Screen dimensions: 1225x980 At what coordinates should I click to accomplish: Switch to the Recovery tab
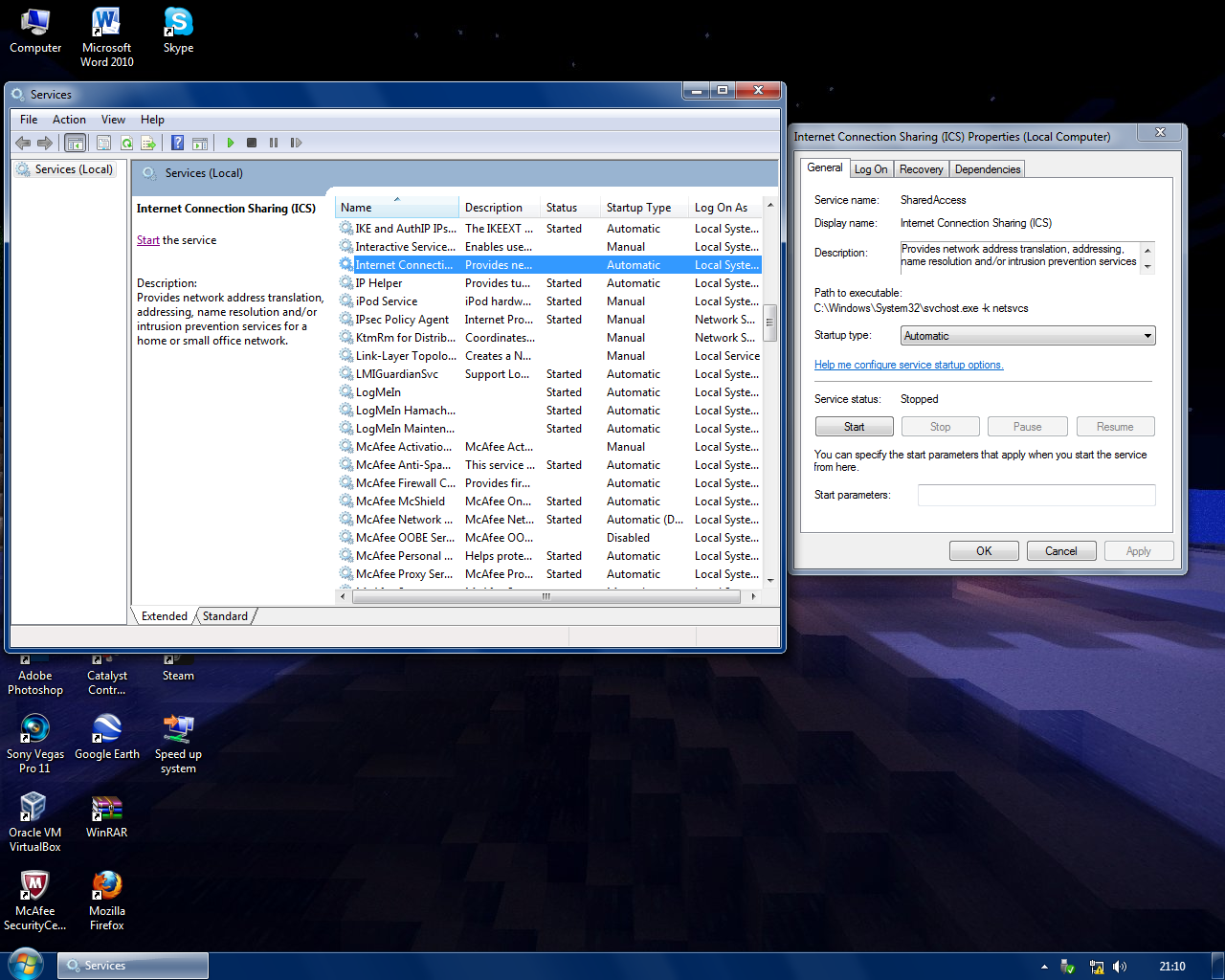[921, 169]
